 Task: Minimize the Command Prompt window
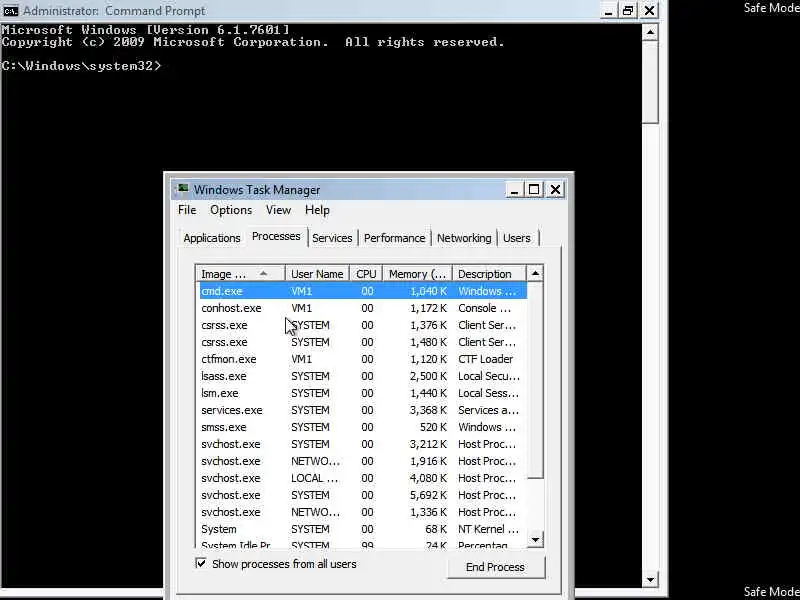click(607, 11)
